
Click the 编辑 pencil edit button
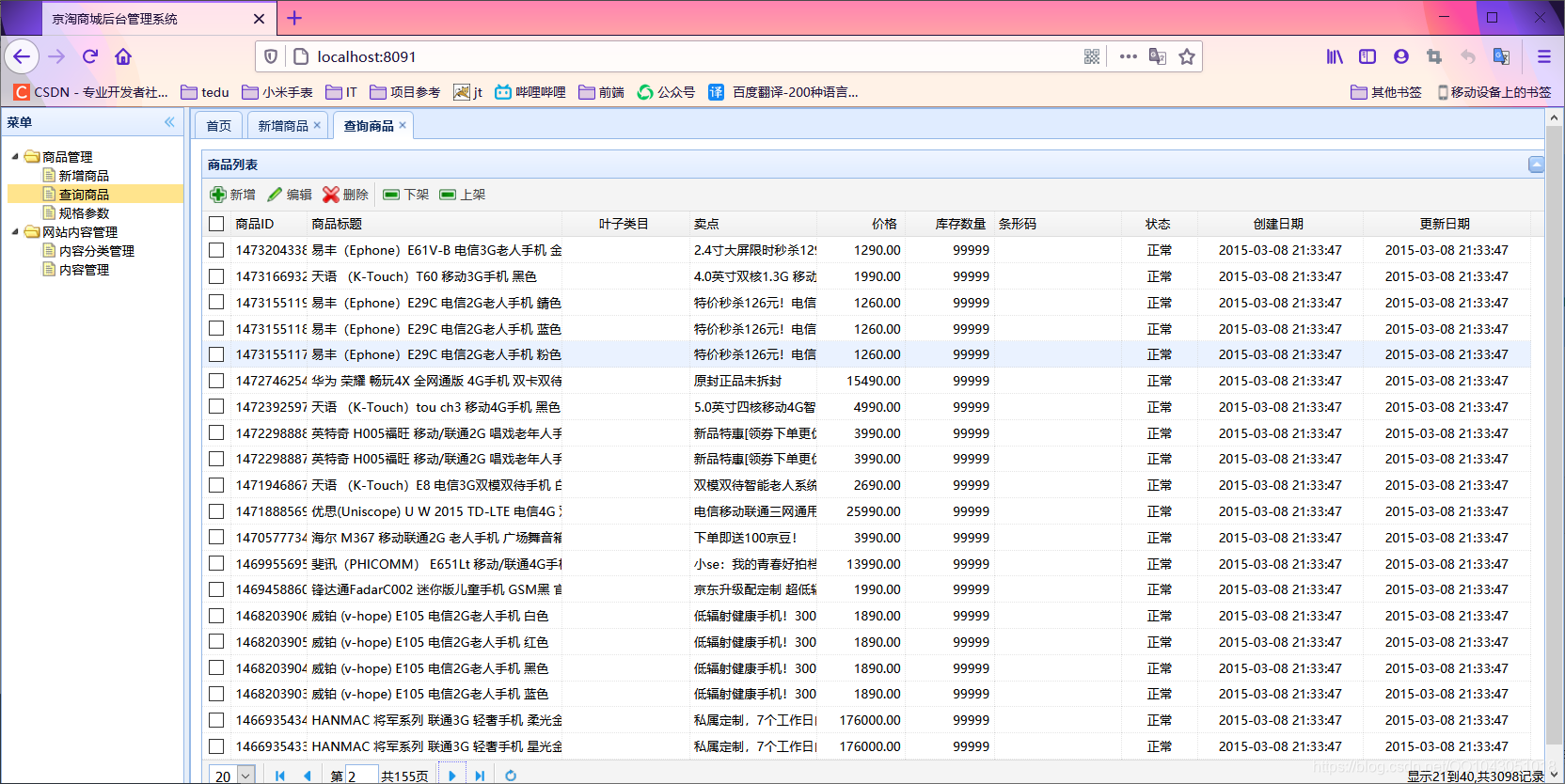tap(289, 195)
